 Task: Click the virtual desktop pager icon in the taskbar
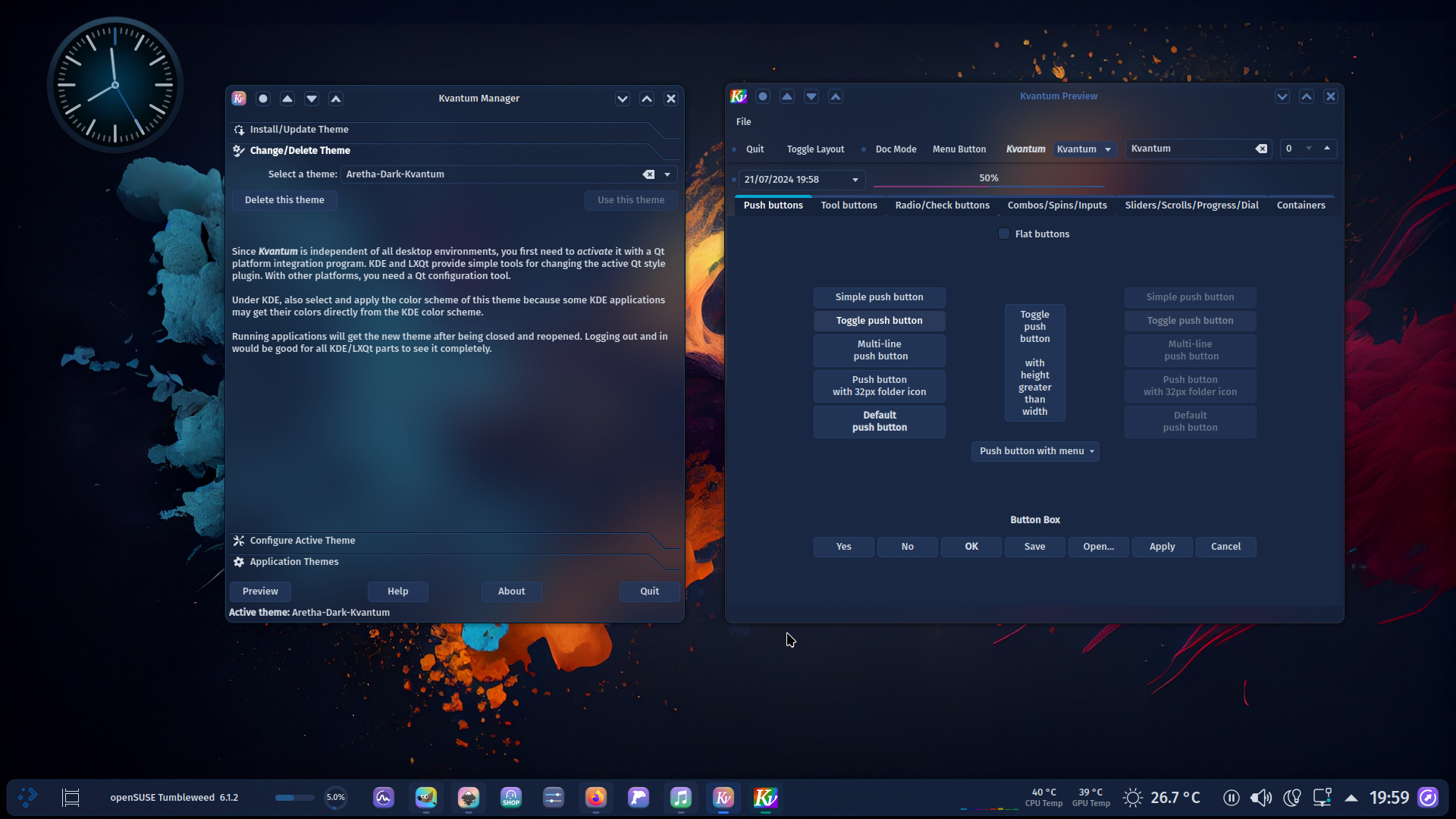pyautogui.click(x=71, y=797)
